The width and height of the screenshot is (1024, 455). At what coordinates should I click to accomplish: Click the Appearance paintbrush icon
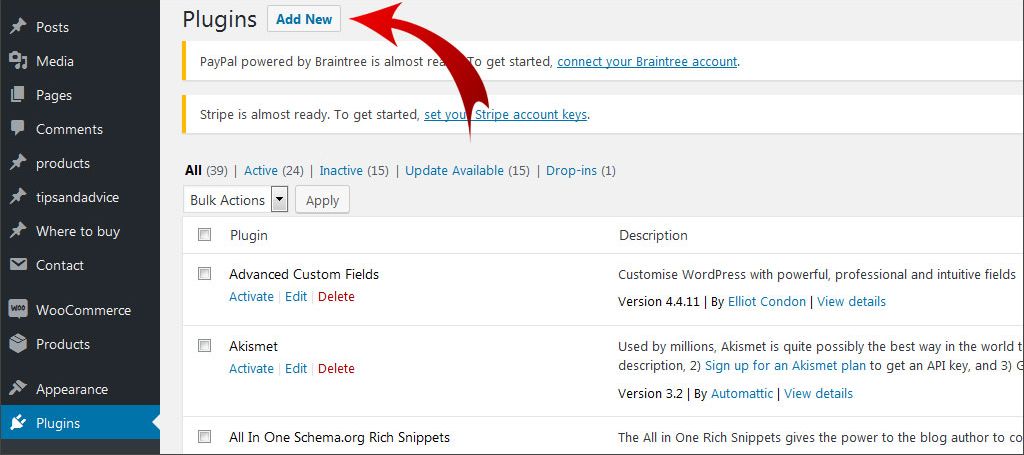[17, 389]
